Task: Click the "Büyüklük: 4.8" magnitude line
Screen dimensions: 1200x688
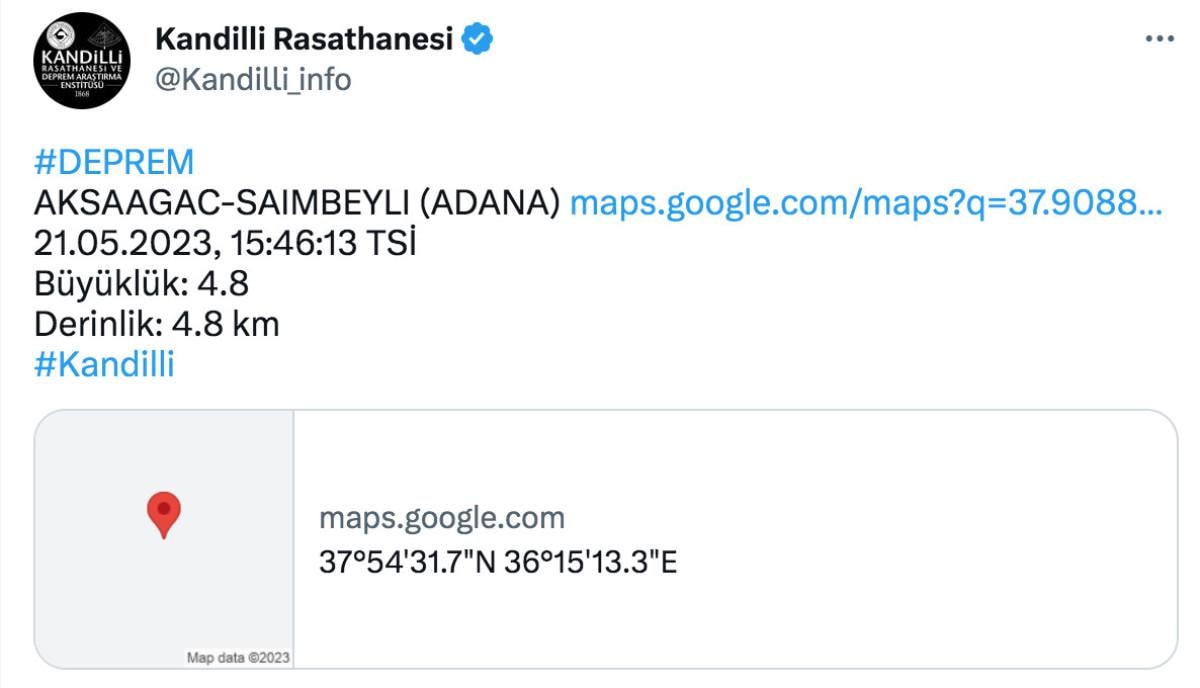Action: (141, 284)
